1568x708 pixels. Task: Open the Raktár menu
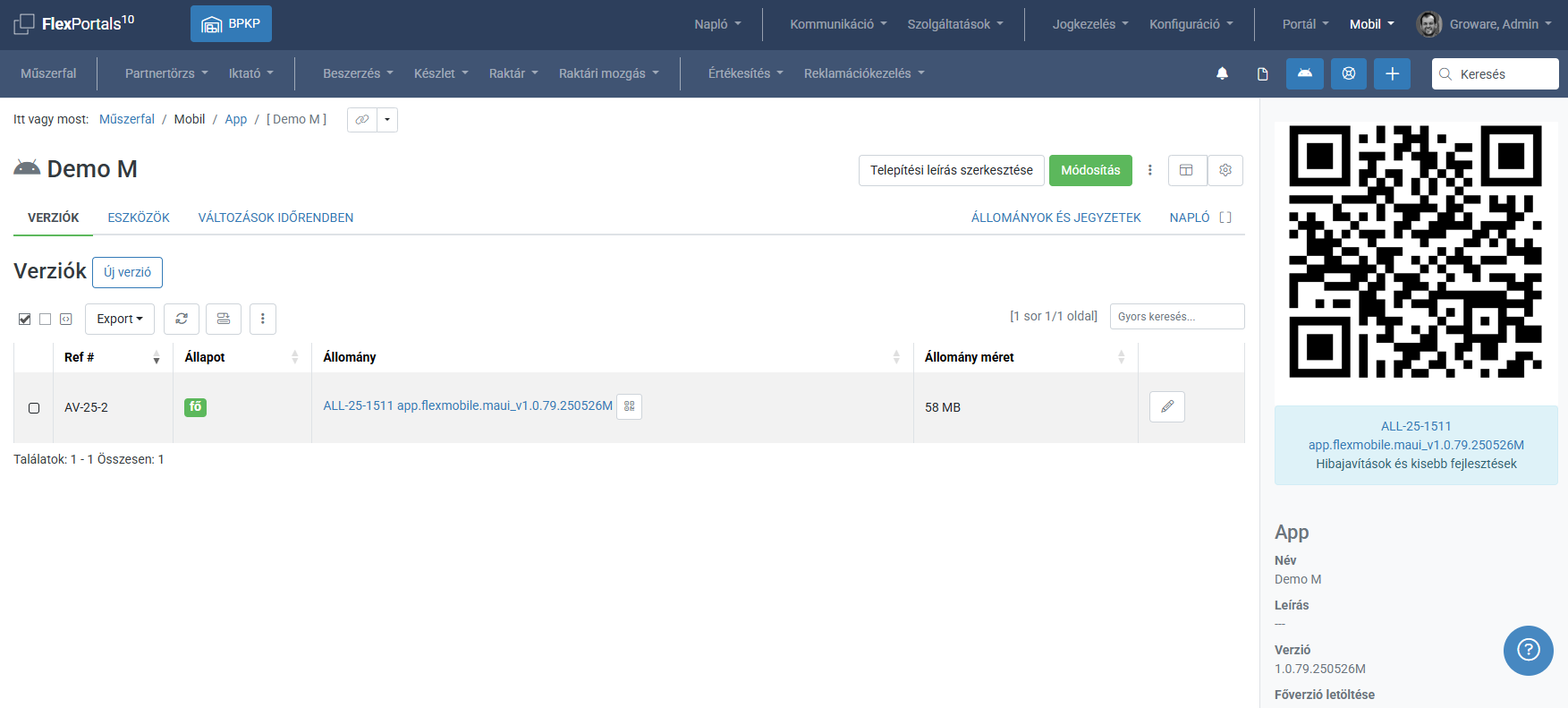coord(513,73)
